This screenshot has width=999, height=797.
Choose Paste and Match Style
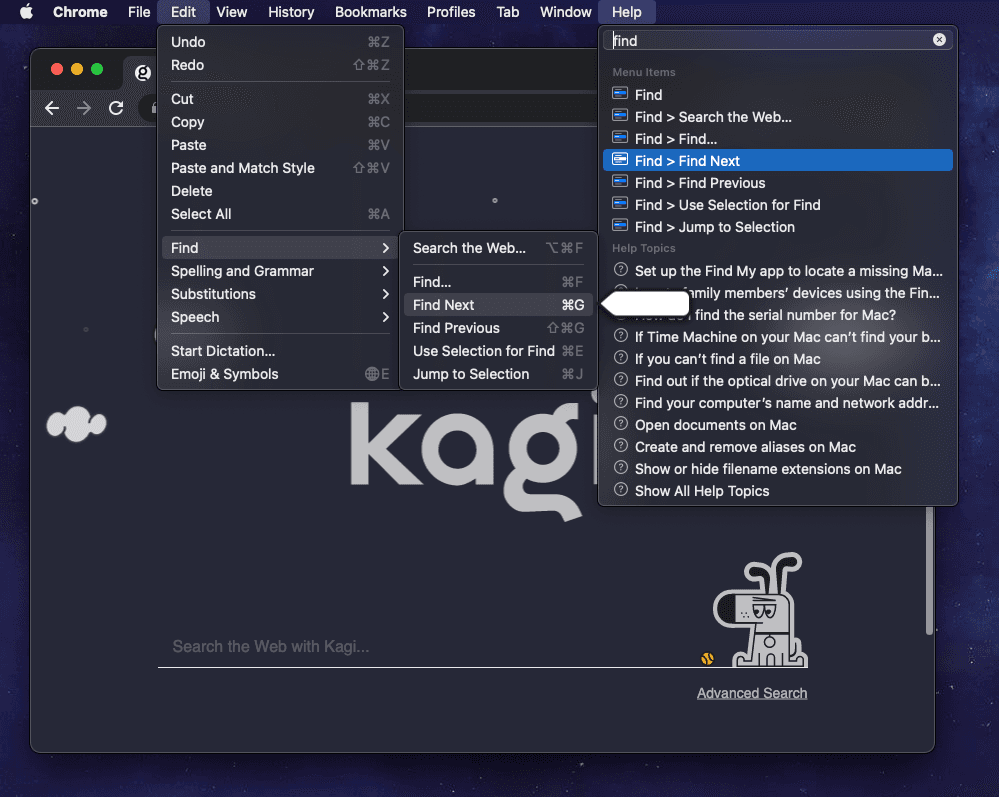coord(280,168)
